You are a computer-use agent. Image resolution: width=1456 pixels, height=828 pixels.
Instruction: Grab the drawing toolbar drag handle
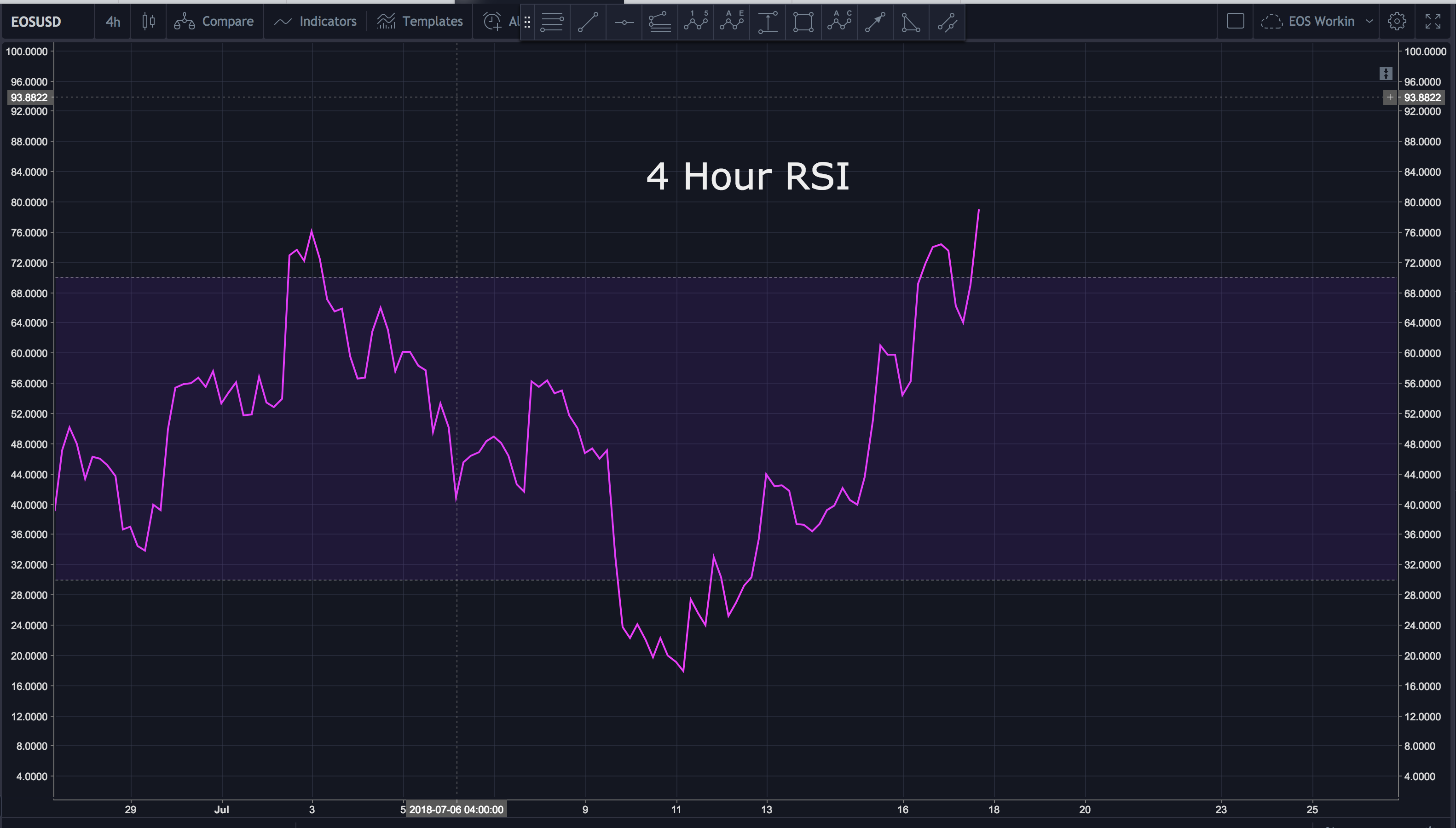pos(527,22)
